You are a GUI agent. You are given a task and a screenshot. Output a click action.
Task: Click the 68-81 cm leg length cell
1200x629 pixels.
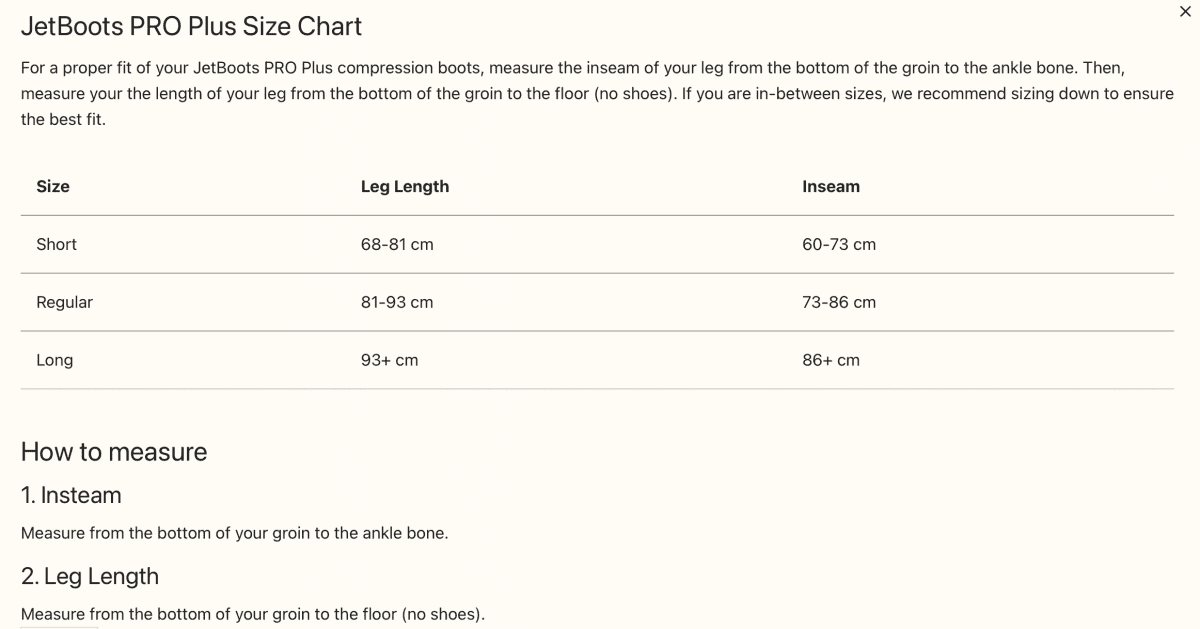tap(397, 244)
